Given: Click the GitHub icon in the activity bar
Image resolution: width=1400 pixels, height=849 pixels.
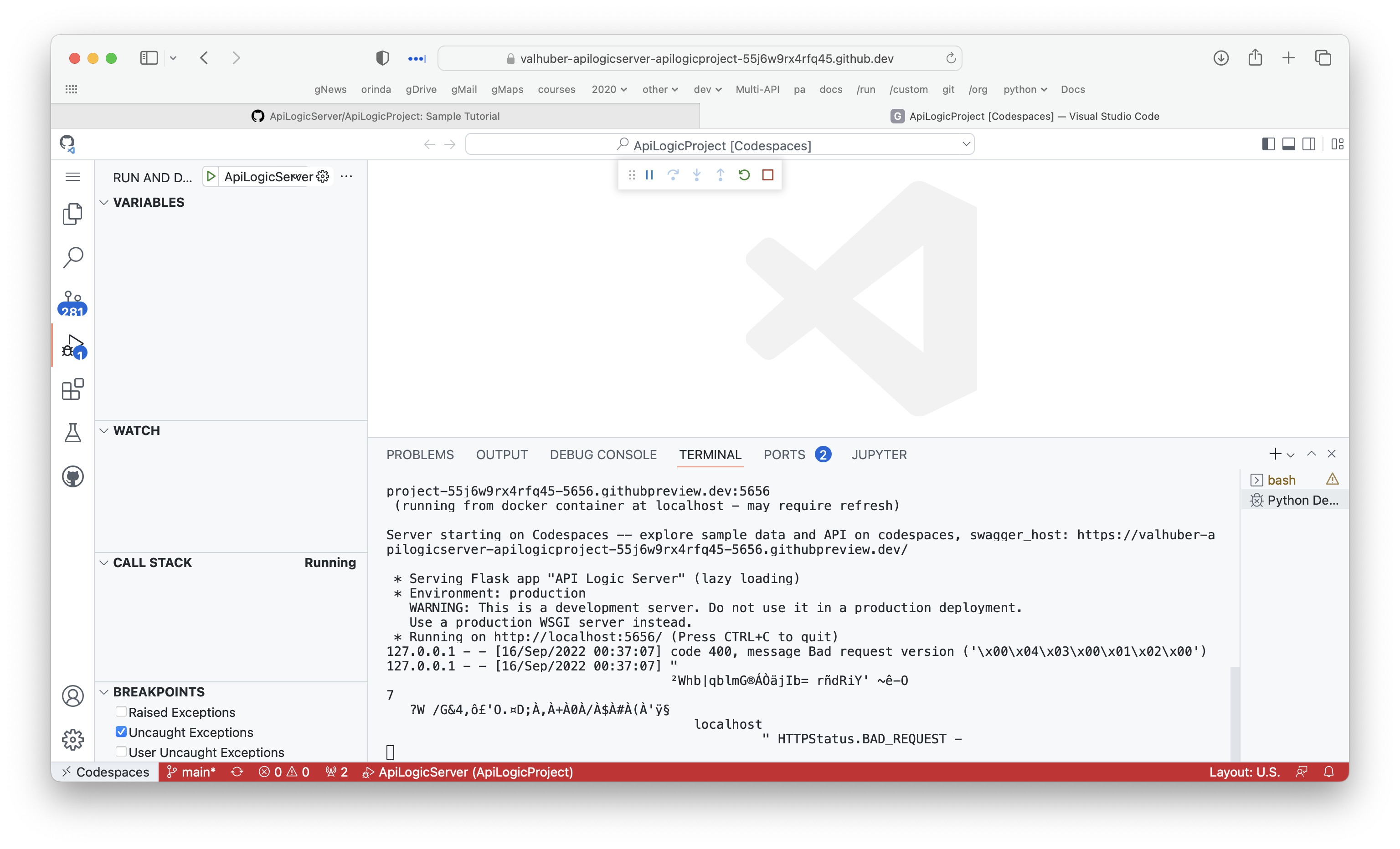Looking at the screenshot, I should pyautogui.click(x=73, y=476).
